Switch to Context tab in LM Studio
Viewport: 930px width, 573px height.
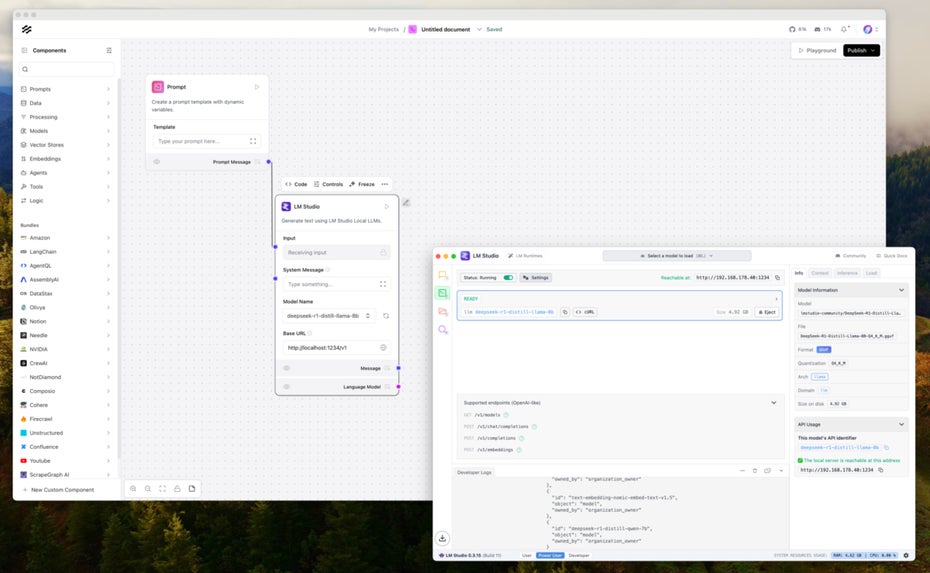(820, 273)
